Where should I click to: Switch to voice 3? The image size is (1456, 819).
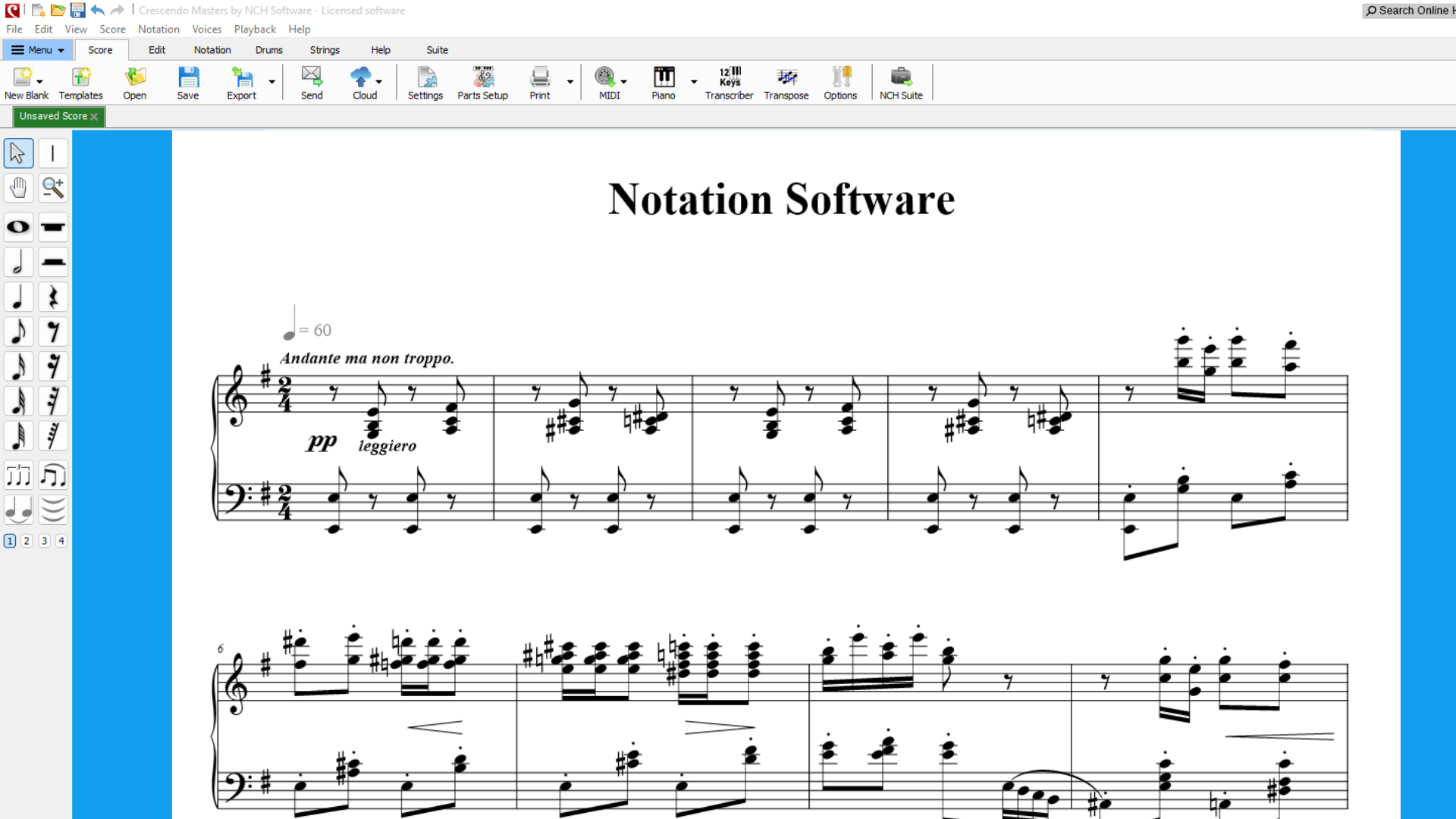(44, 541)
